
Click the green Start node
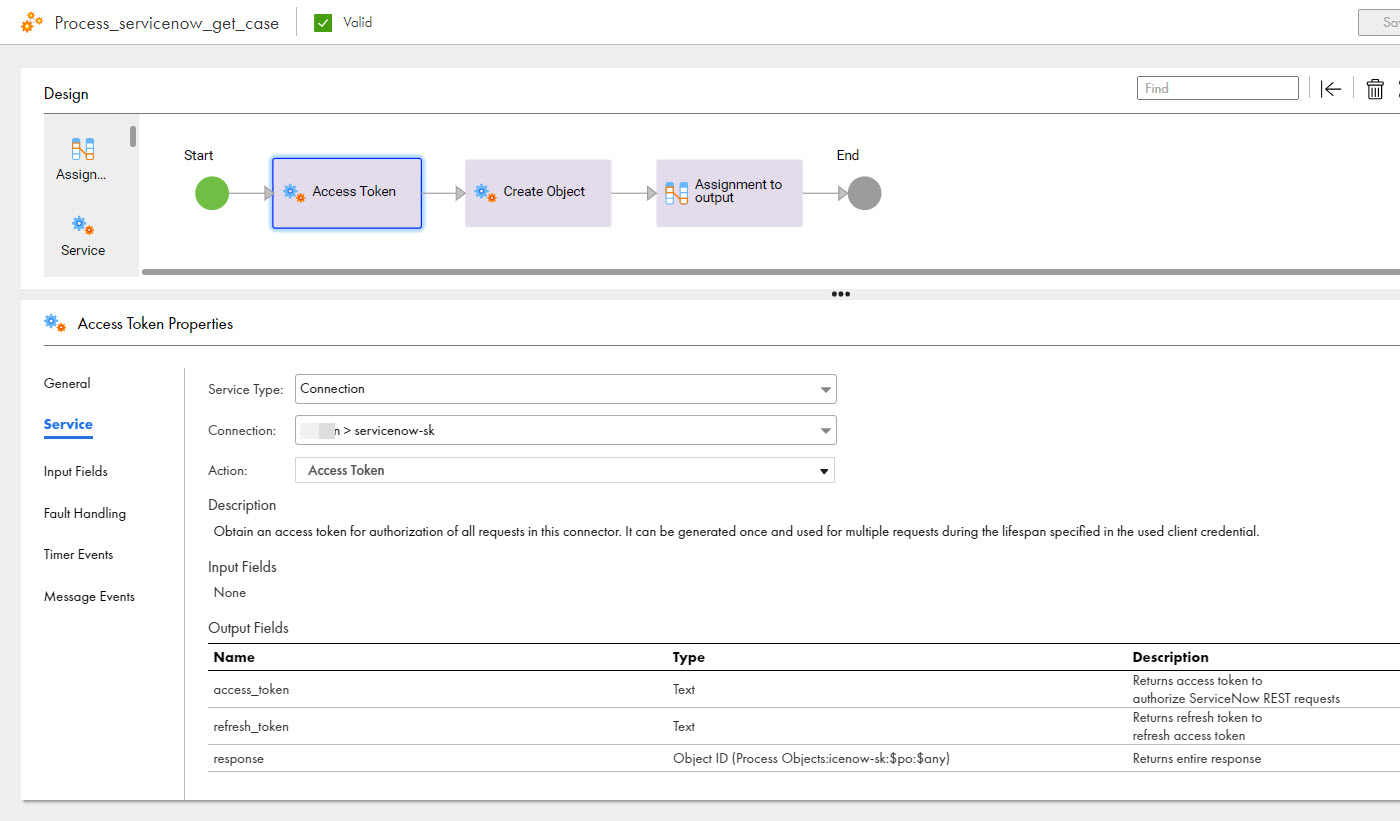coord(212,193)
